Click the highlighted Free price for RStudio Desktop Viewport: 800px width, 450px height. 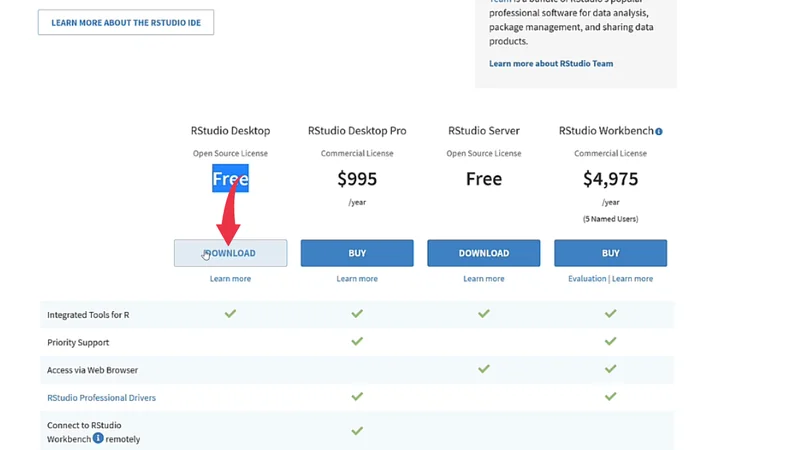(230, 179)
